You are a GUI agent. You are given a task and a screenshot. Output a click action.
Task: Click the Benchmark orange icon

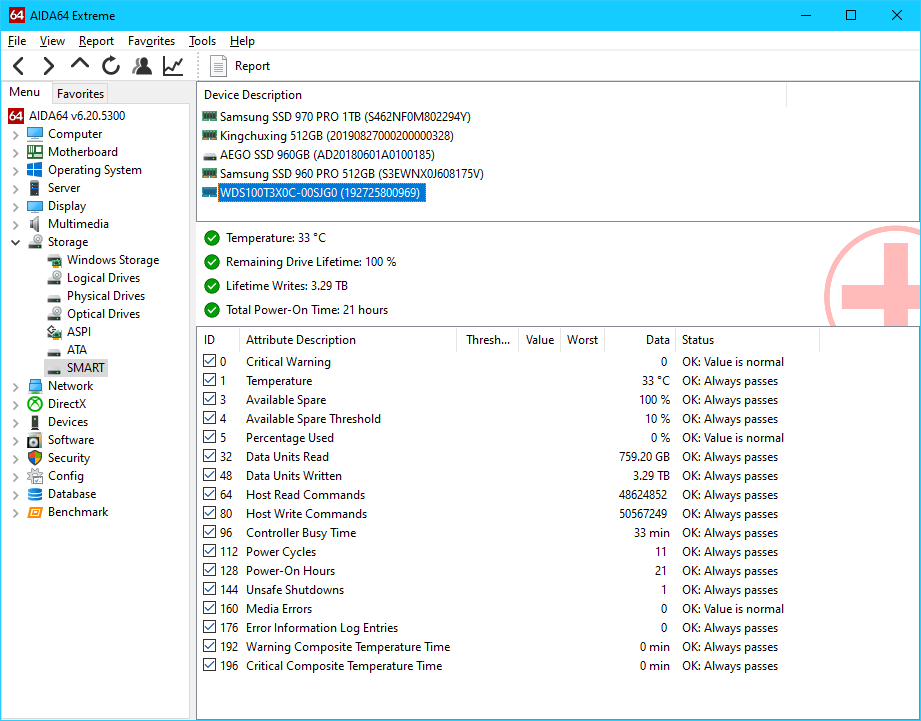click(x=35, y=513)
